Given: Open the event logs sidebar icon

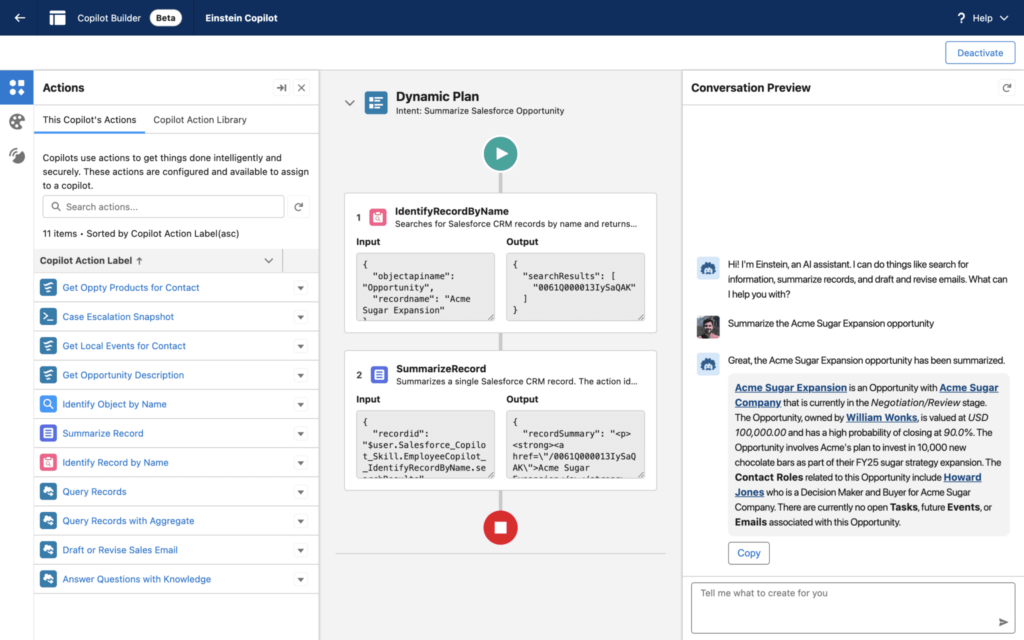Looking at the screenshot, I should click(x=17, y=155).
